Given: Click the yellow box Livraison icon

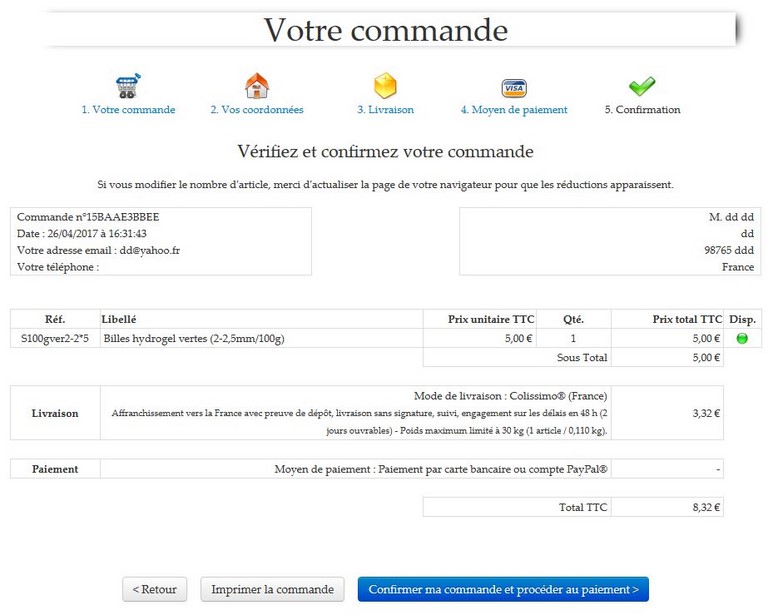Looking at the screenshot, I should tap(385, 86).
